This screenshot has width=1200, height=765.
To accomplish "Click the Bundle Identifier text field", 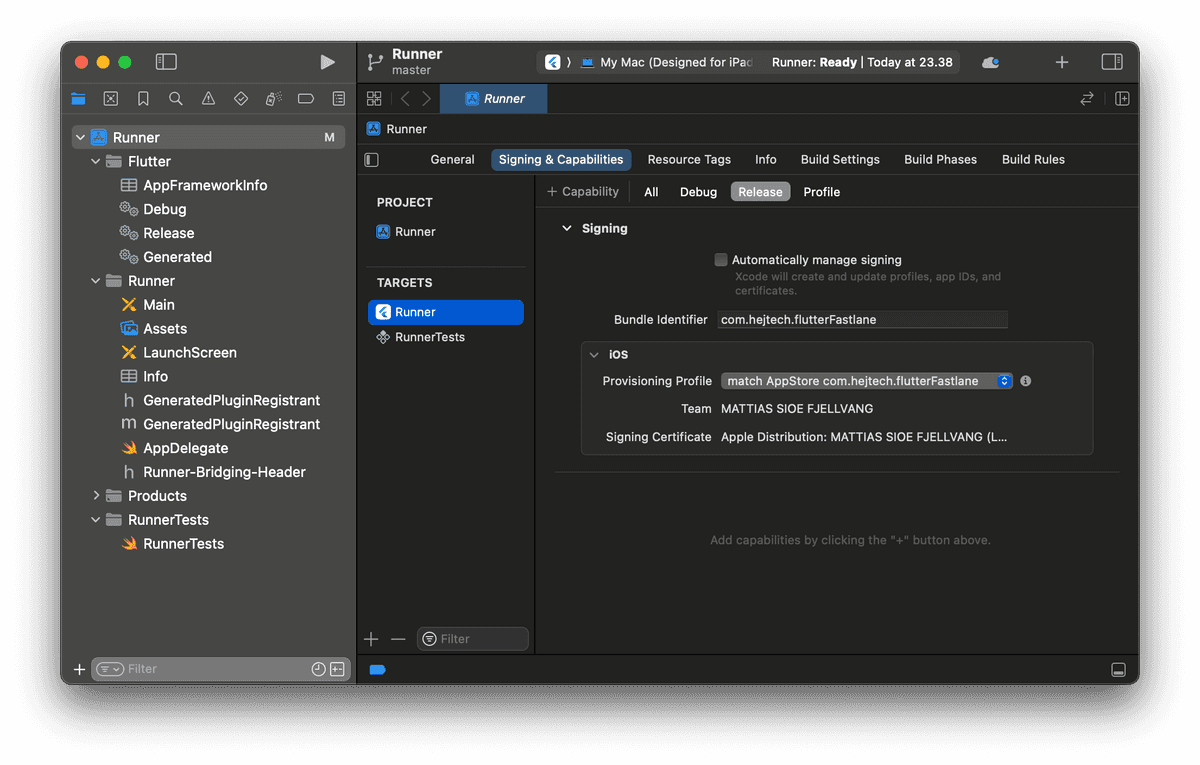I will (x=861, y=319).
